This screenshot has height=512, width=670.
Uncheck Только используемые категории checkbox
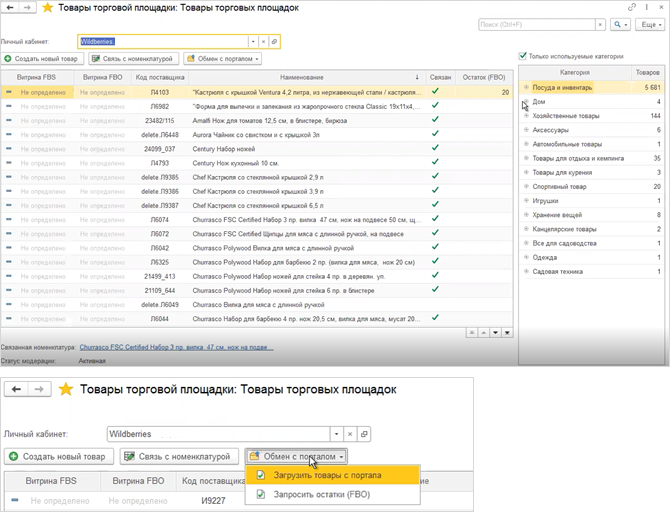(522, 56)
